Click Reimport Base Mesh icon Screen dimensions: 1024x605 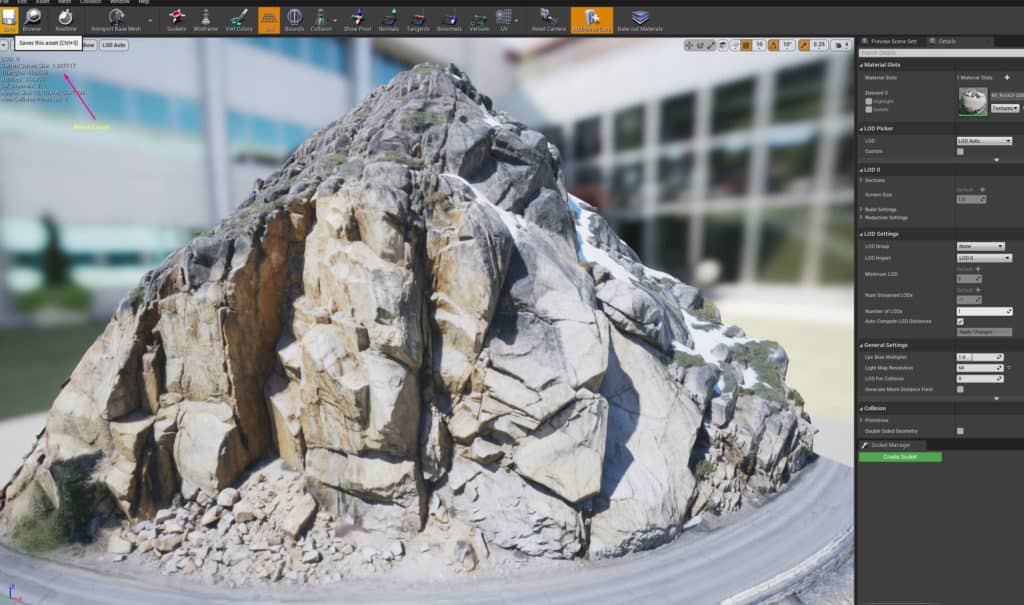point(116,20)
